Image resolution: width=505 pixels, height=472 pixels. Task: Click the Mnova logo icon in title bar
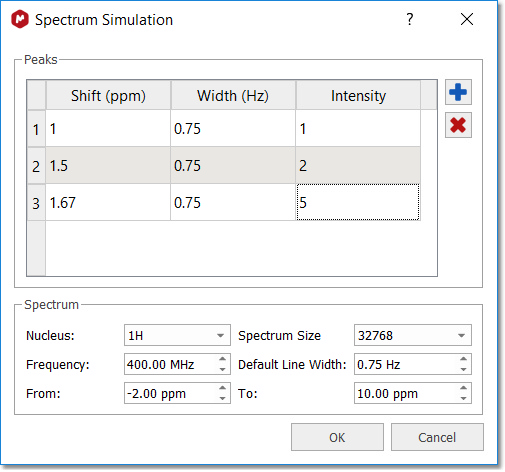click(x=20, y=19)
